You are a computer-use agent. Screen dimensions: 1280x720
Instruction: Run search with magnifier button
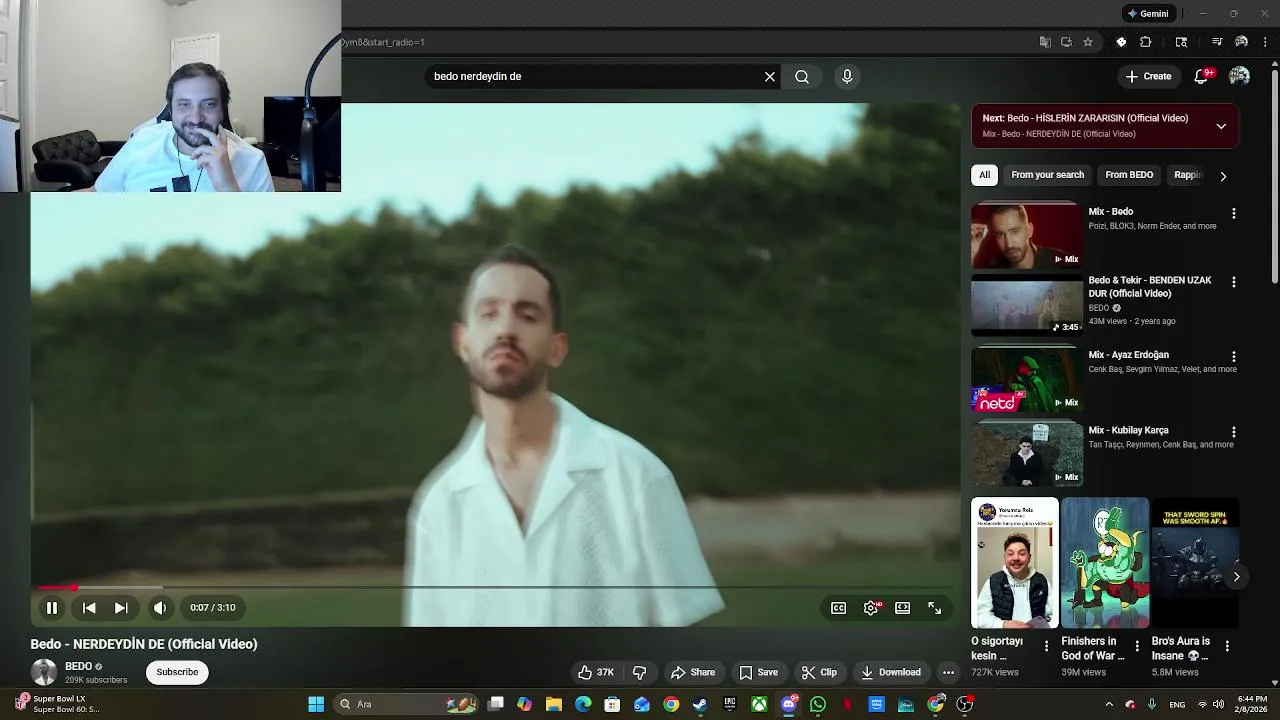click(802, 76)
